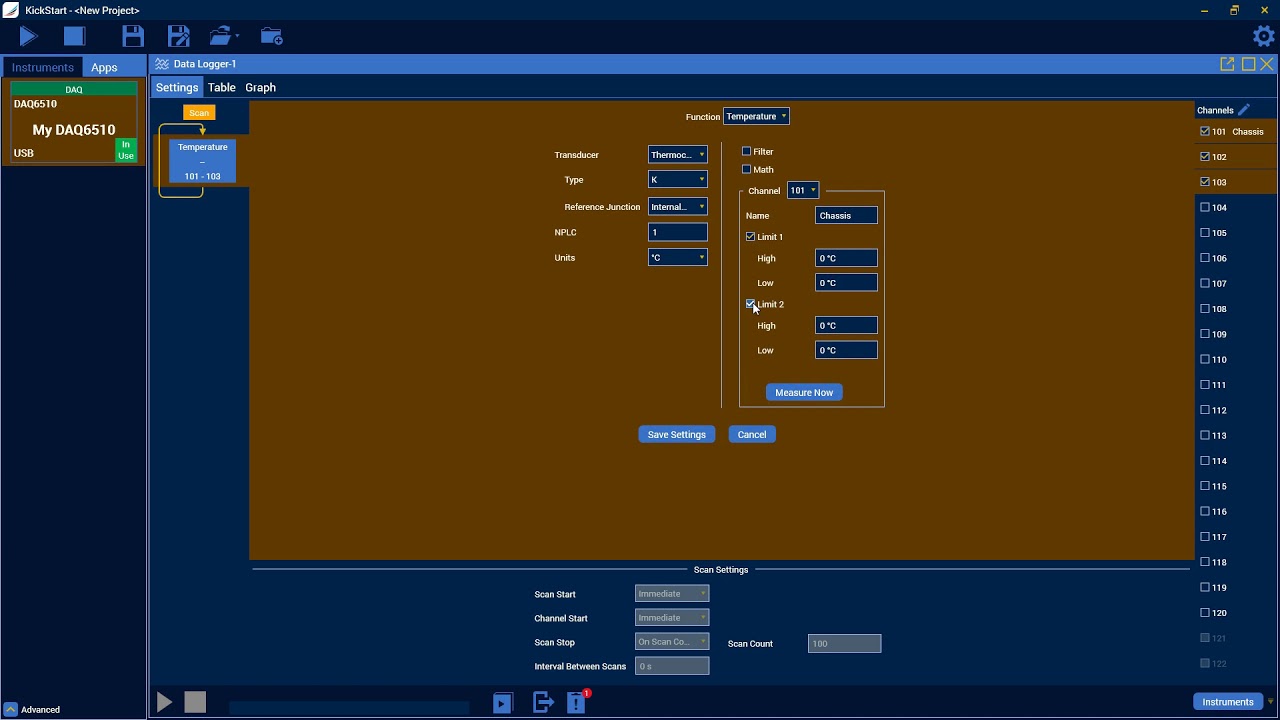Close the Data Logger-1 panel
The width and height of the screenshot is (1280, 720).
tap(1267, 64)
